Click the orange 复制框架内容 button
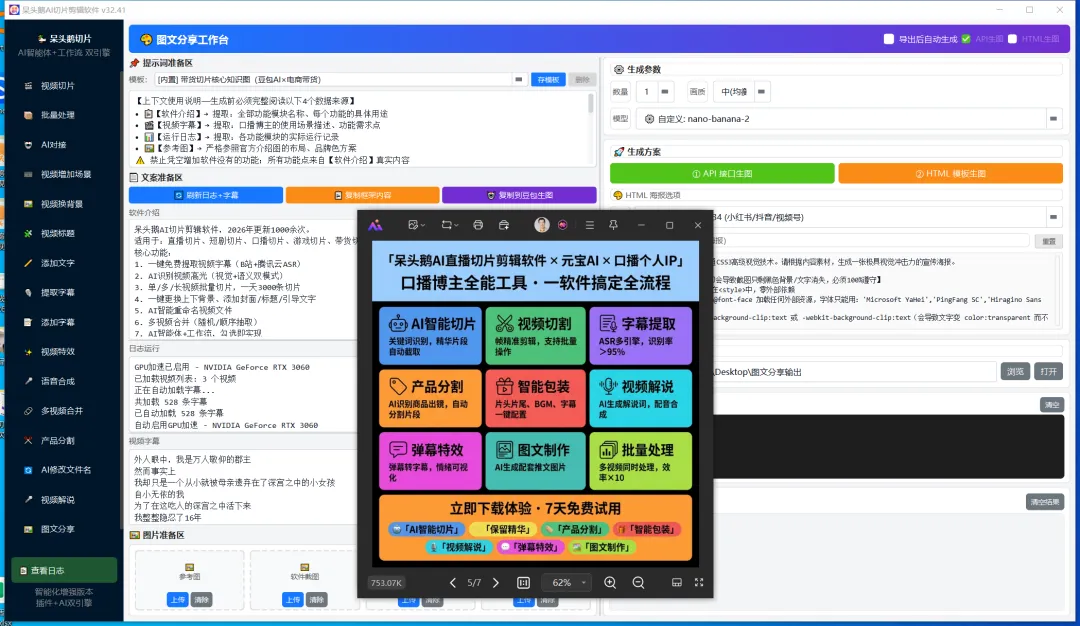Image resolution: width=1080 pixels, height=626 pixels. click(x=362, y=196)
